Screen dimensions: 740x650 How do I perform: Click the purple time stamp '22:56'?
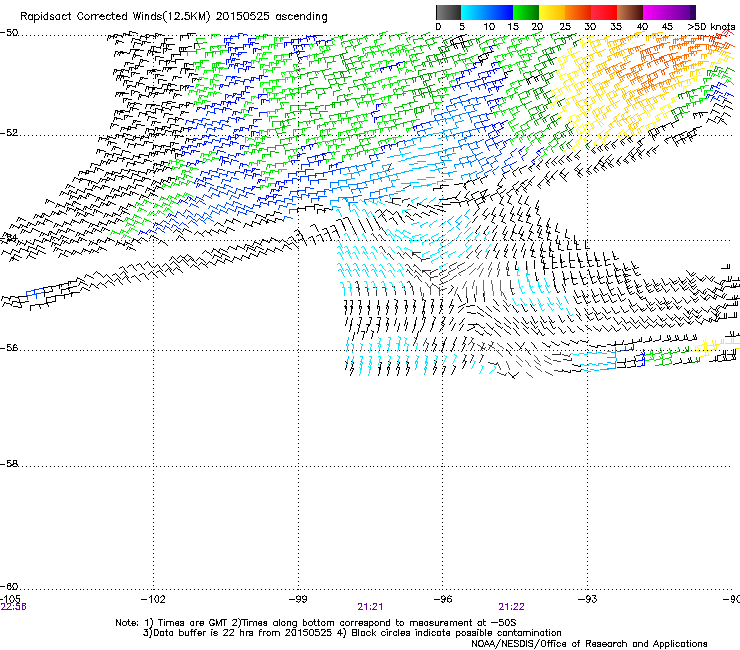coord(13,607)
